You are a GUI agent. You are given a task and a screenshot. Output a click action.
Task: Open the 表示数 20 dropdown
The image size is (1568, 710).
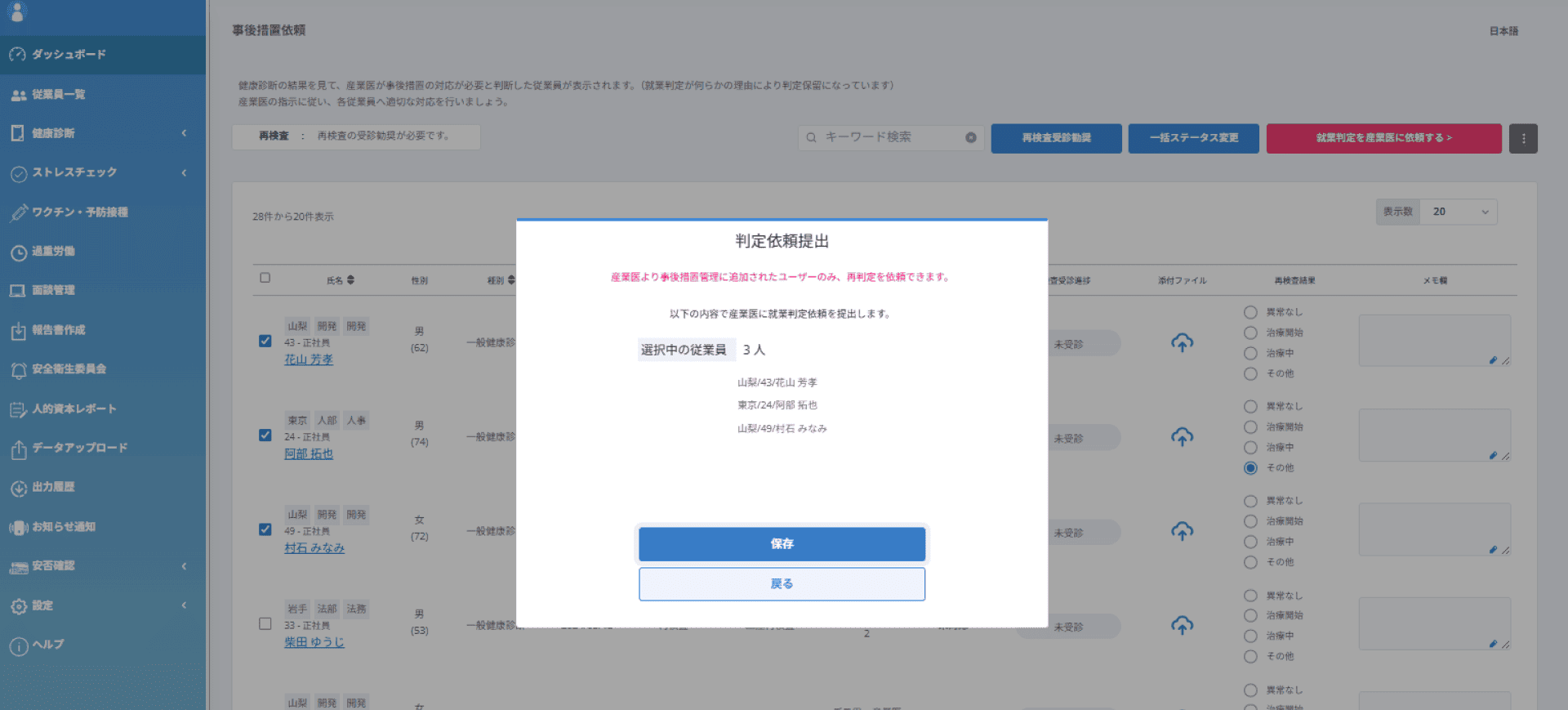coord(1458,212)
